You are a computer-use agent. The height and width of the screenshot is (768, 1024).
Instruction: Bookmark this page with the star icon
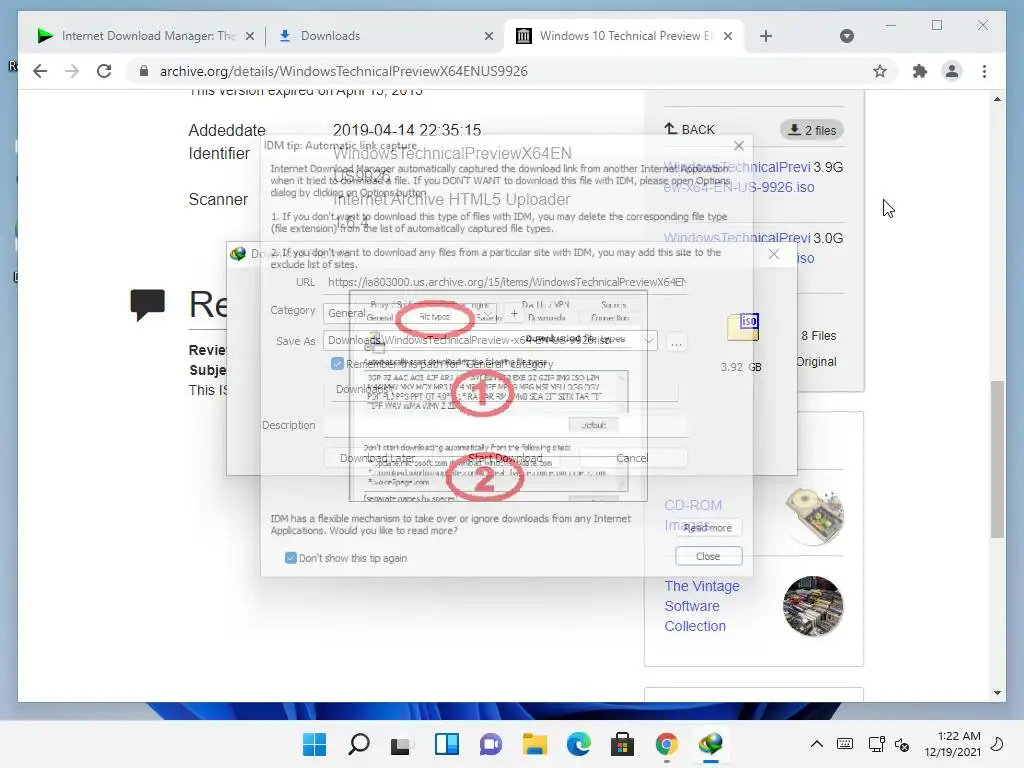[880, 71]
